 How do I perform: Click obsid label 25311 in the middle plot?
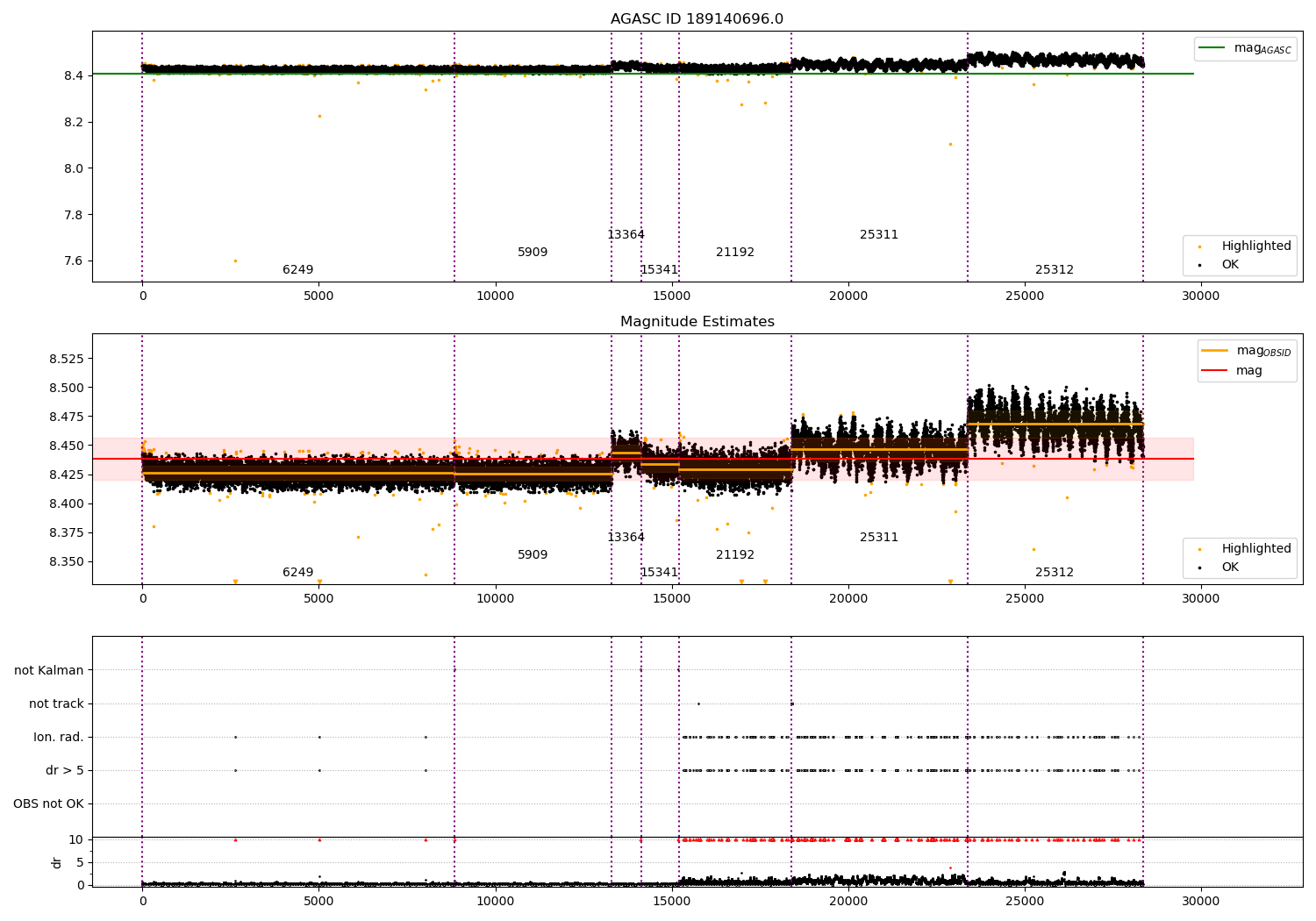coord(879,538)
